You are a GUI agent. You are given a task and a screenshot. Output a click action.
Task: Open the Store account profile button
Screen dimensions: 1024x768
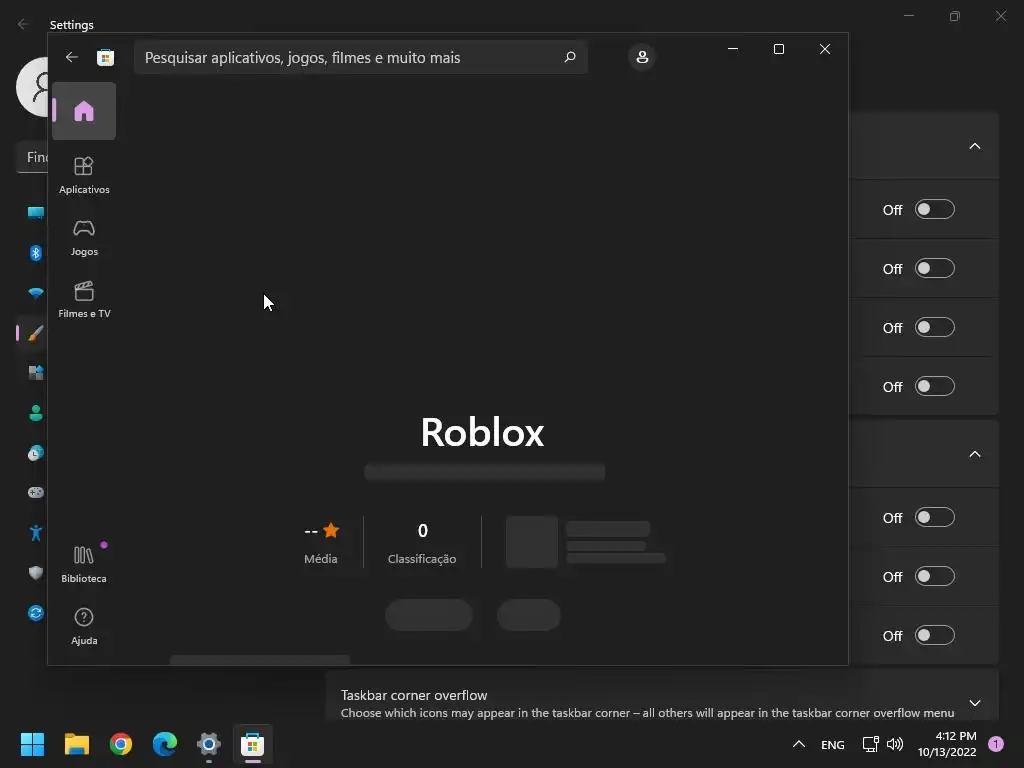tap(642, 57)
